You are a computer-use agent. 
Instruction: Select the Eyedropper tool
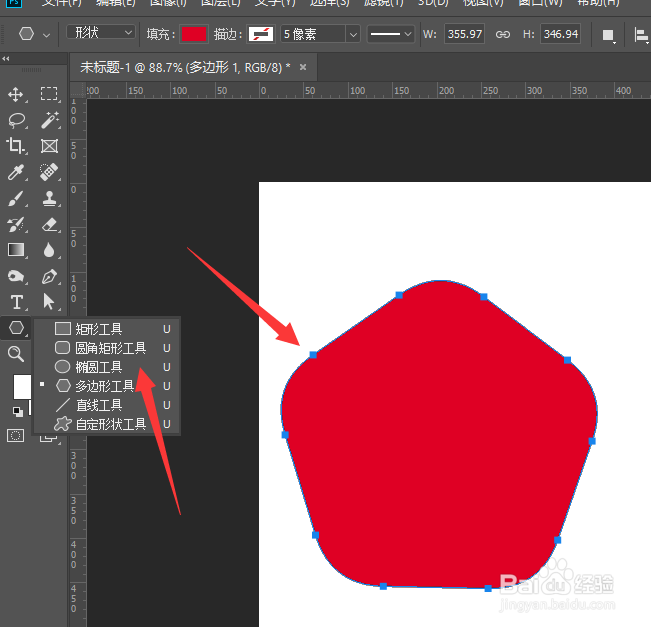(16, 172)
